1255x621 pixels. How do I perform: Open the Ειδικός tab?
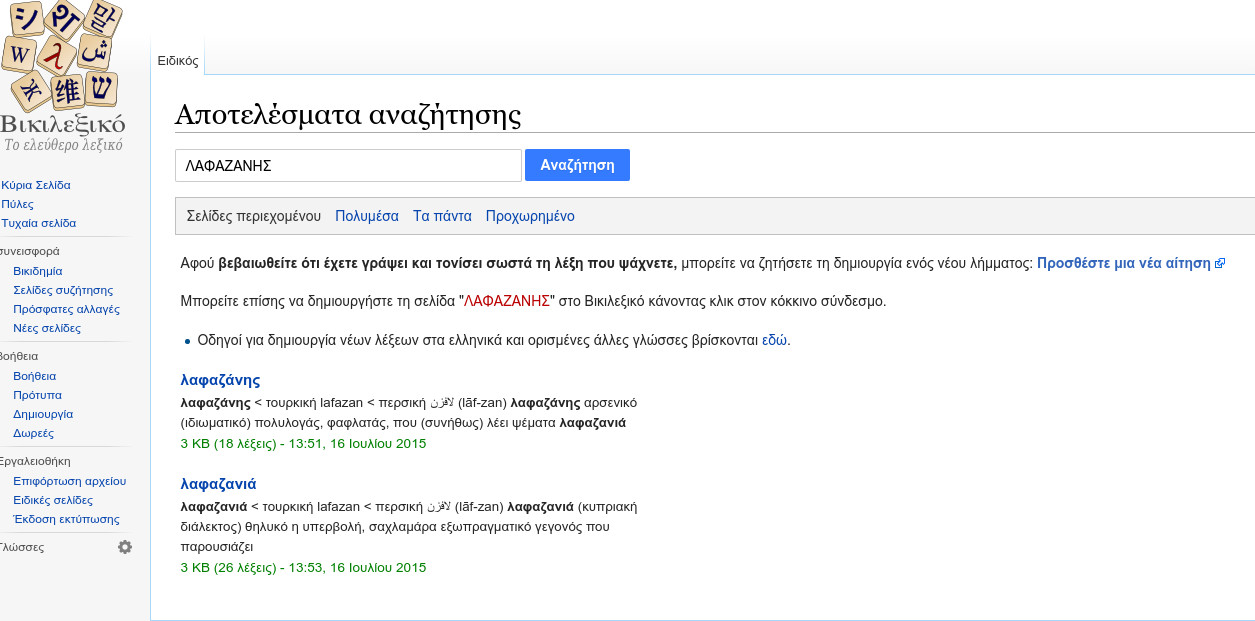coord(178,61)
